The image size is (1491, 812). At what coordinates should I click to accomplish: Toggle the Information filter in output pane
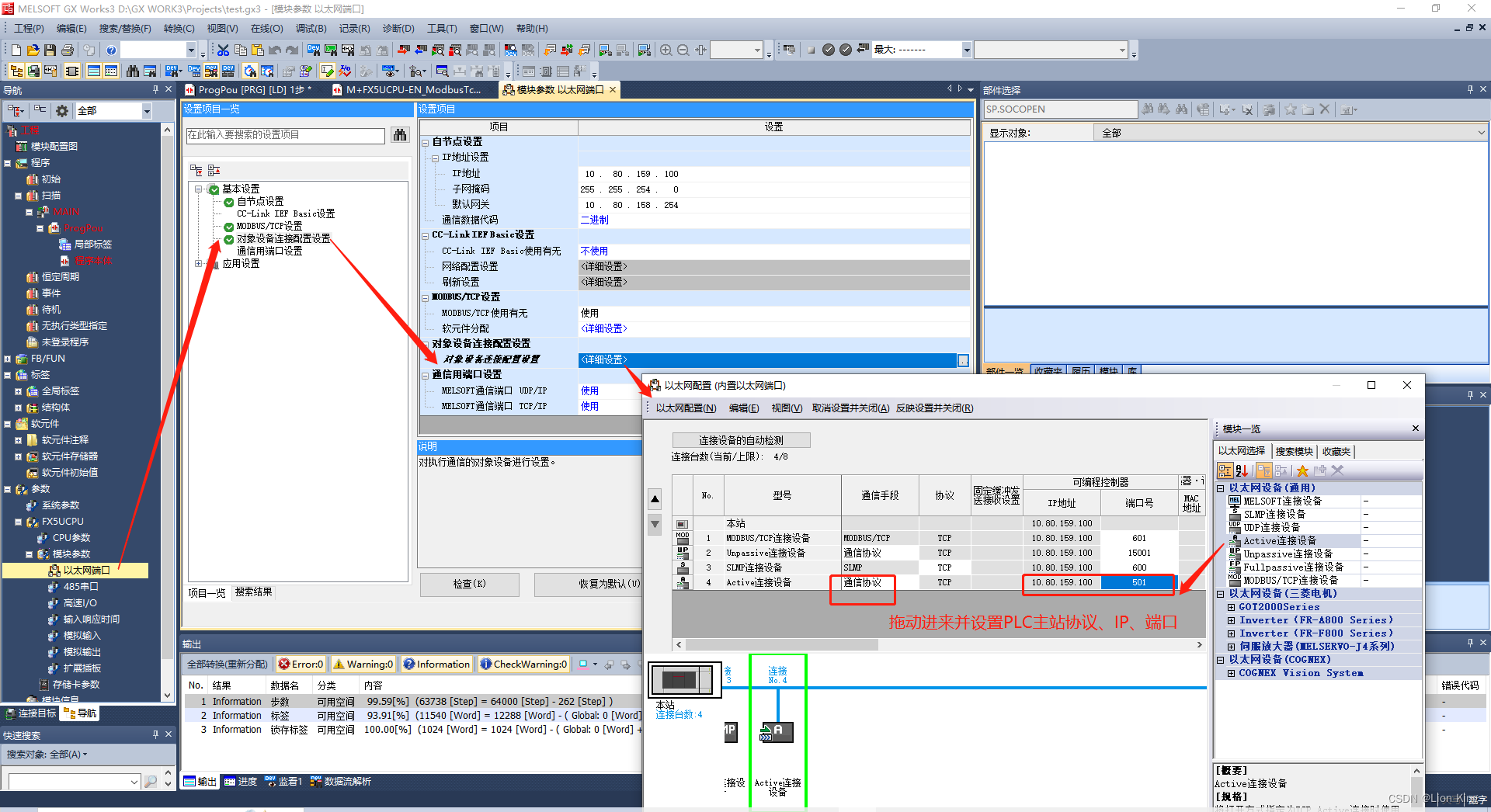point(437,664)
